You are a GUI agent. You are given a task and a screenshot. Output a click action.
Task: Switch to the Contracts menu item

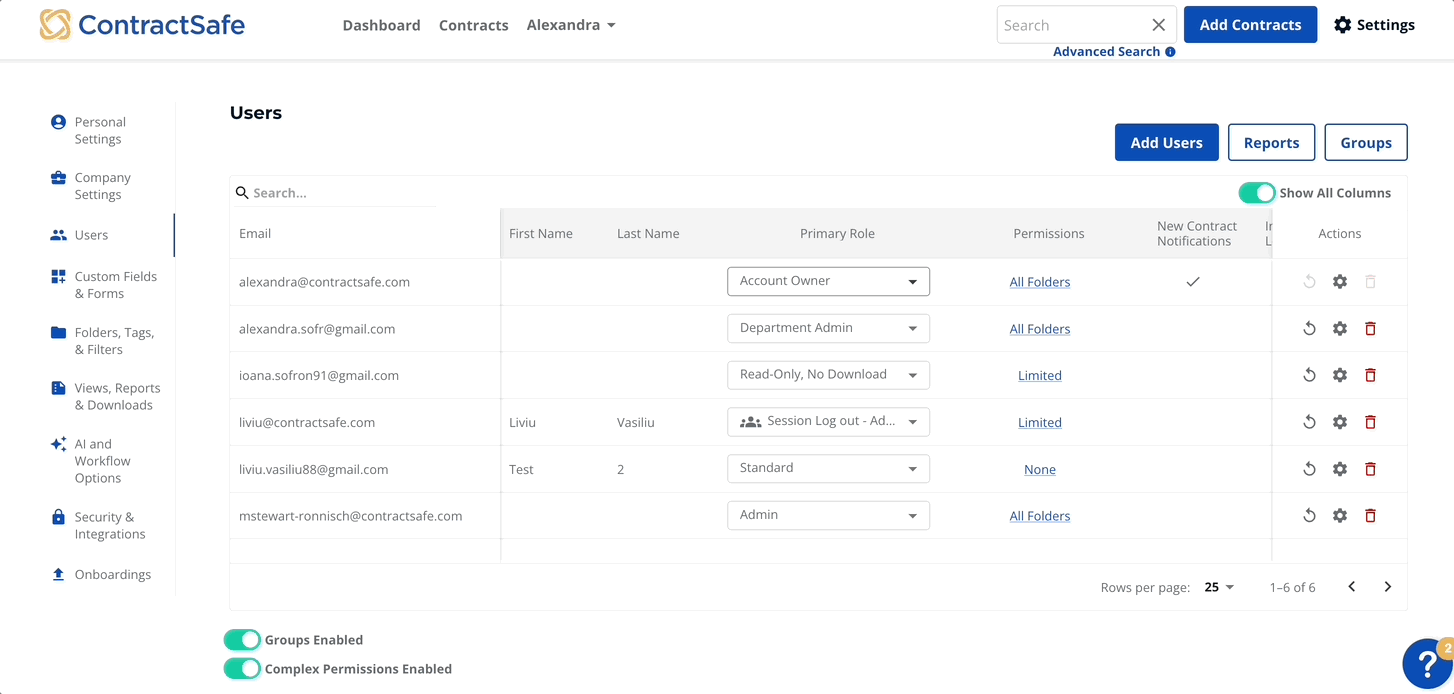pyautogui.click(x=473, y=24)
